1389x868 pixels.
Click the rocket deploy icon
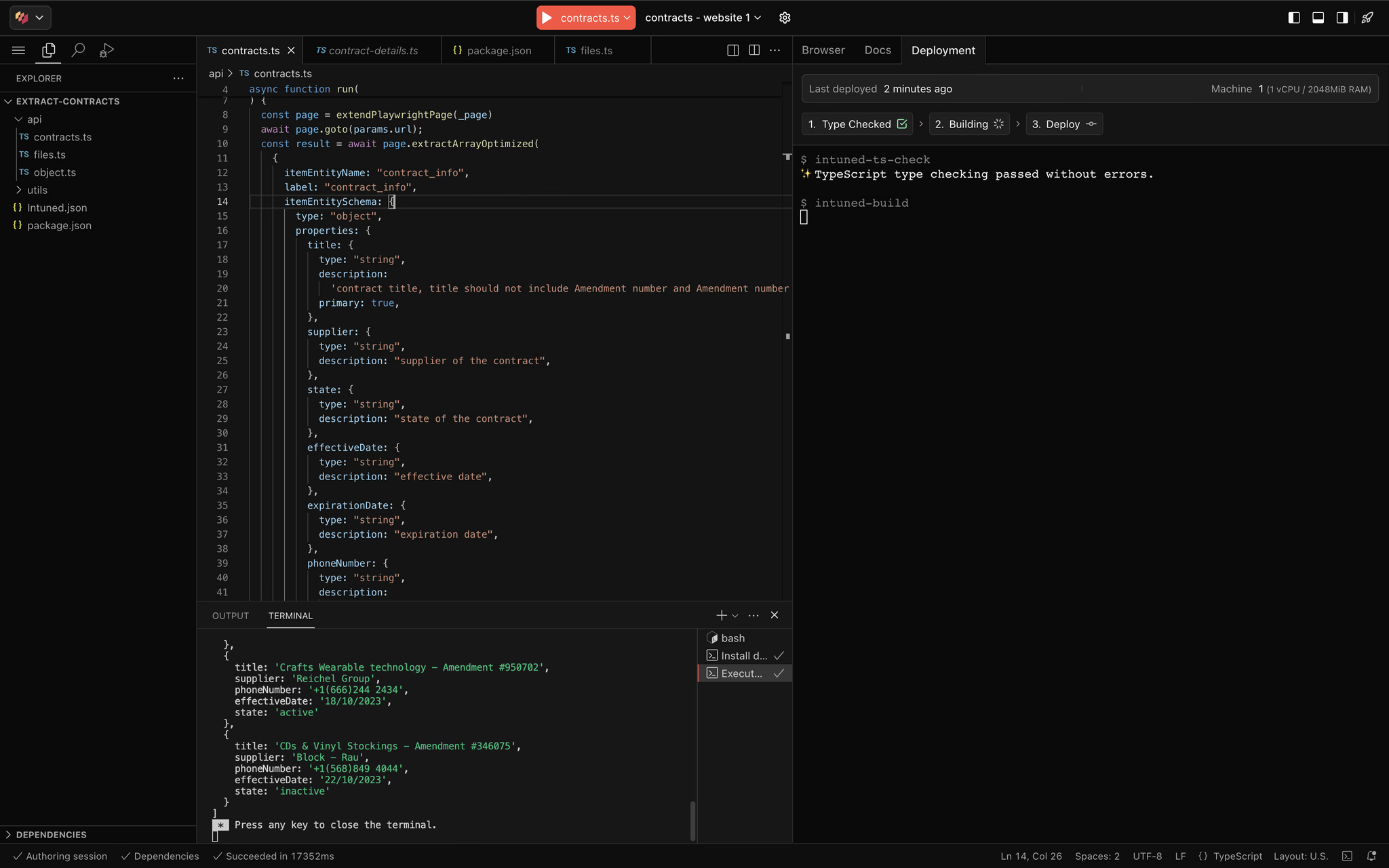pos(1367,18)
